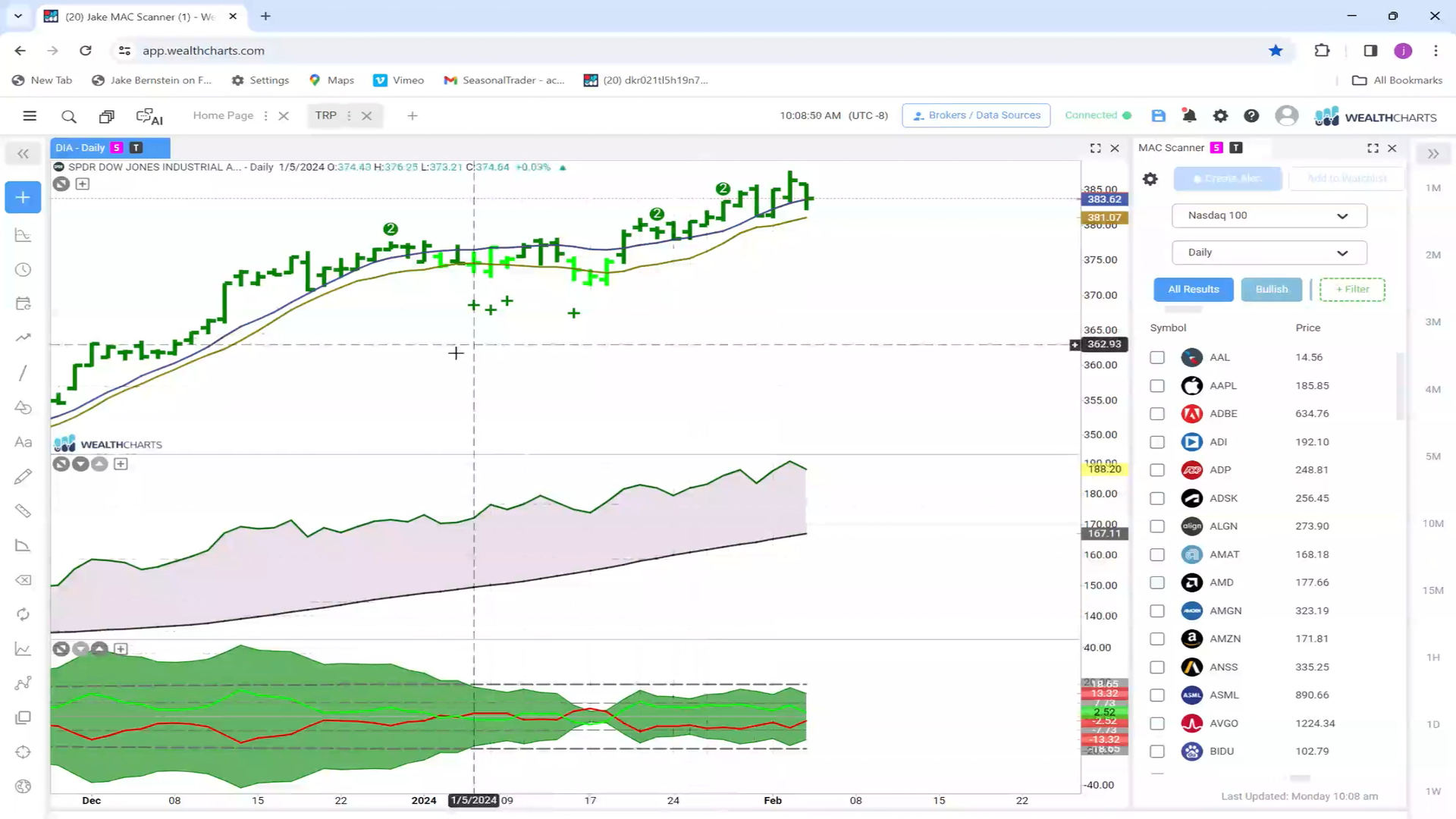Add a new widget with blue plus button
The height and width of the screenshot is (819, 1456).
(23, 197)
